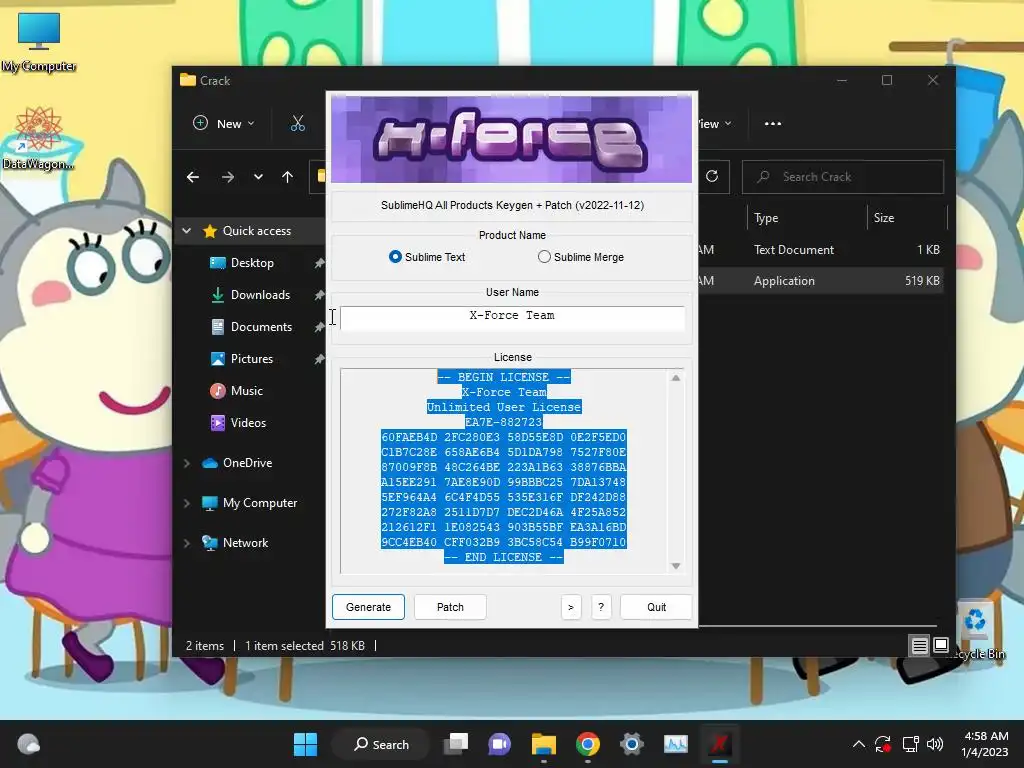Screen dimensions: 1024x768
Task: Click the X-Force banner image
Action: click(x=511, y=139)
